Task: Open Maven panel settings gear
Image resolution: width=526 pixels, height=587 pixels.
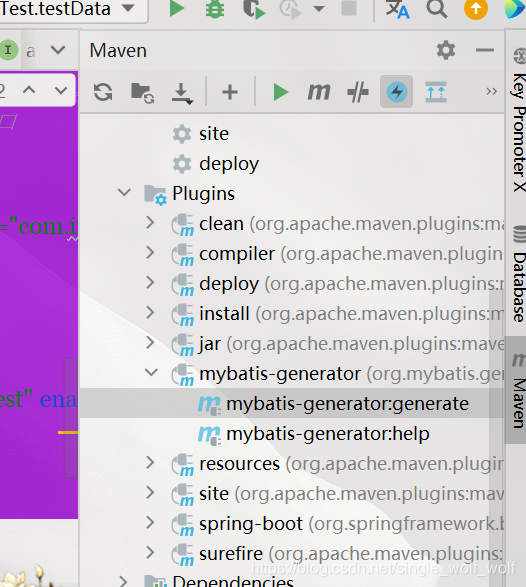Action: 446,50
